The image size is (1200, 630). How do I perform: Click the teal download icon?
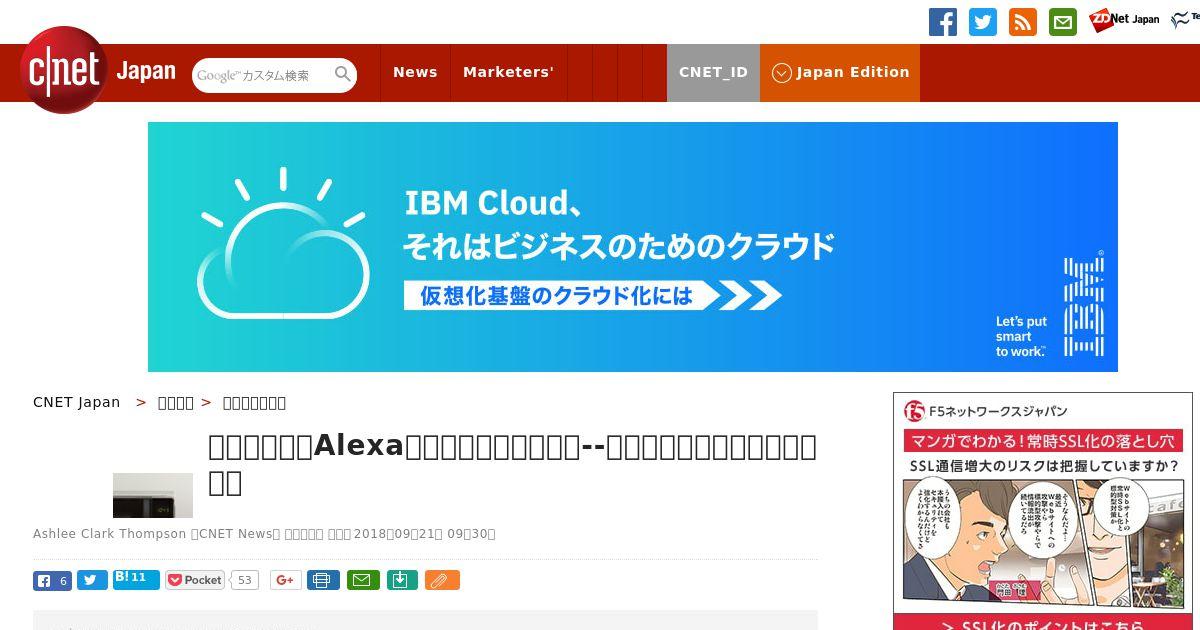pyautogui.click(x=402, y=580)
